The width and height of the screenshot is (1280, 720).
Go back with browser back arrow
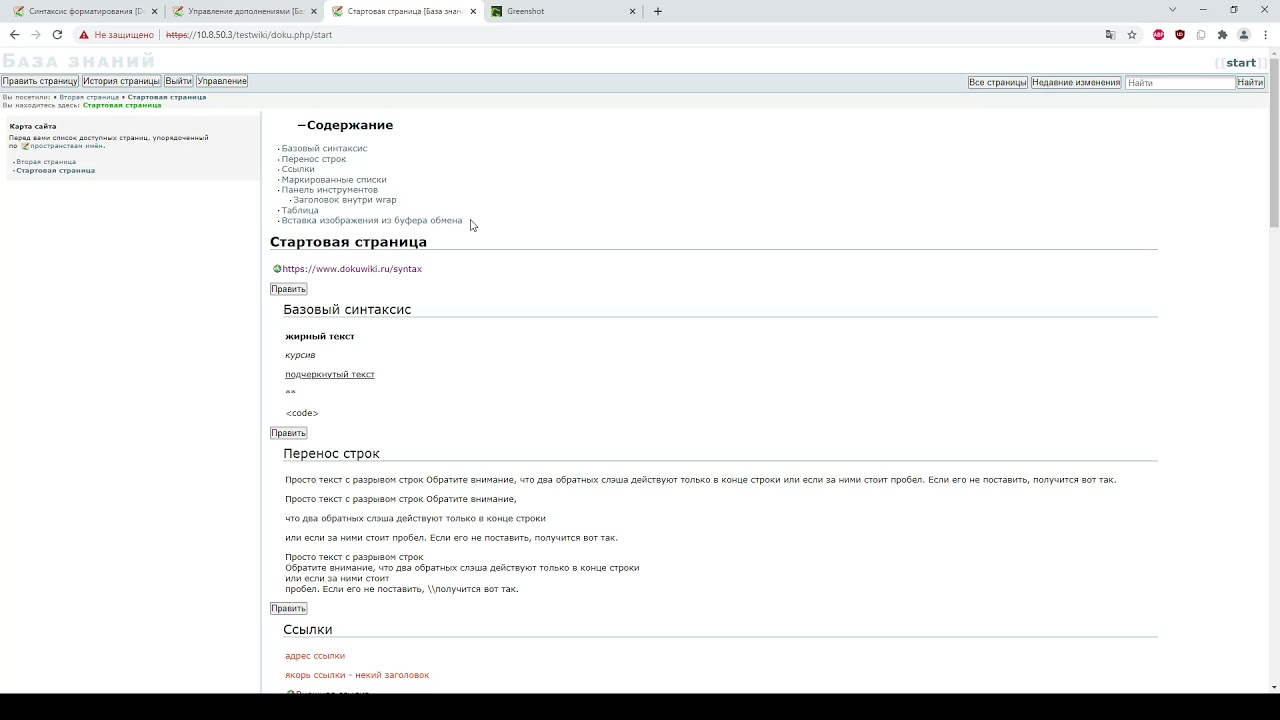(x=14, y=35)
